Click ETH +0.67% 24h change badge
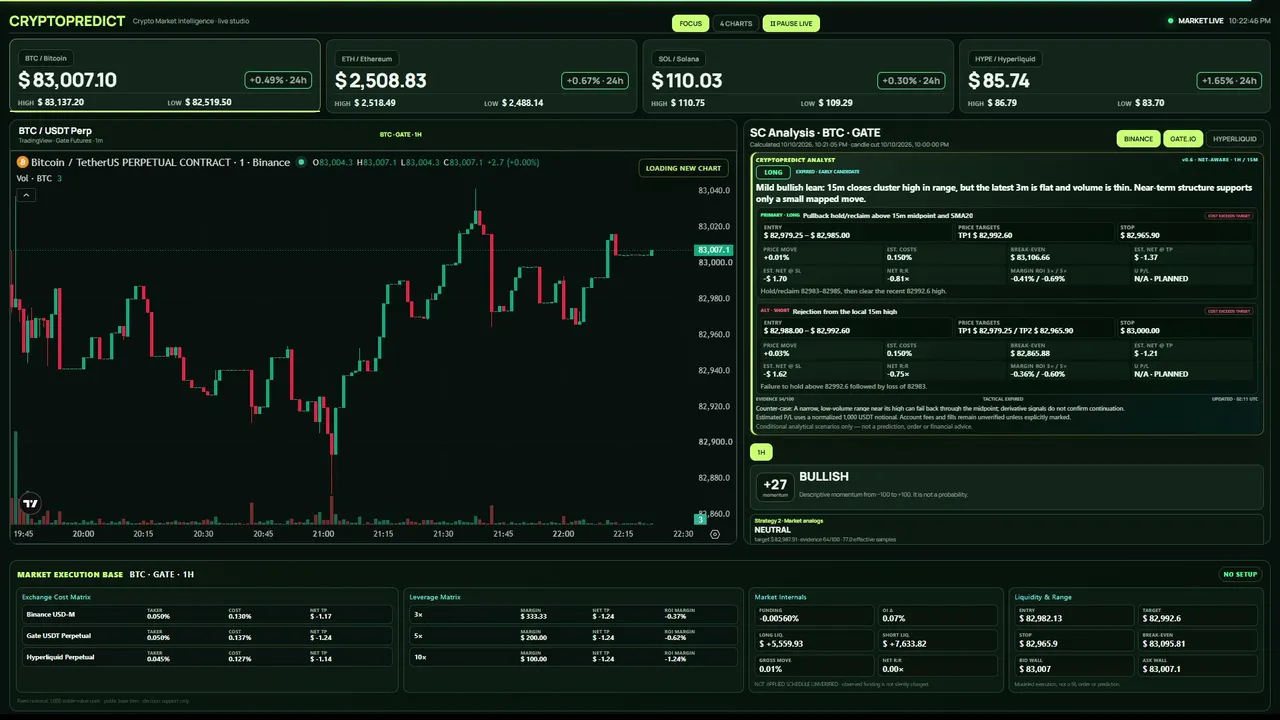The width and height of the screenshot is (1280, 720). click(595, 81)
